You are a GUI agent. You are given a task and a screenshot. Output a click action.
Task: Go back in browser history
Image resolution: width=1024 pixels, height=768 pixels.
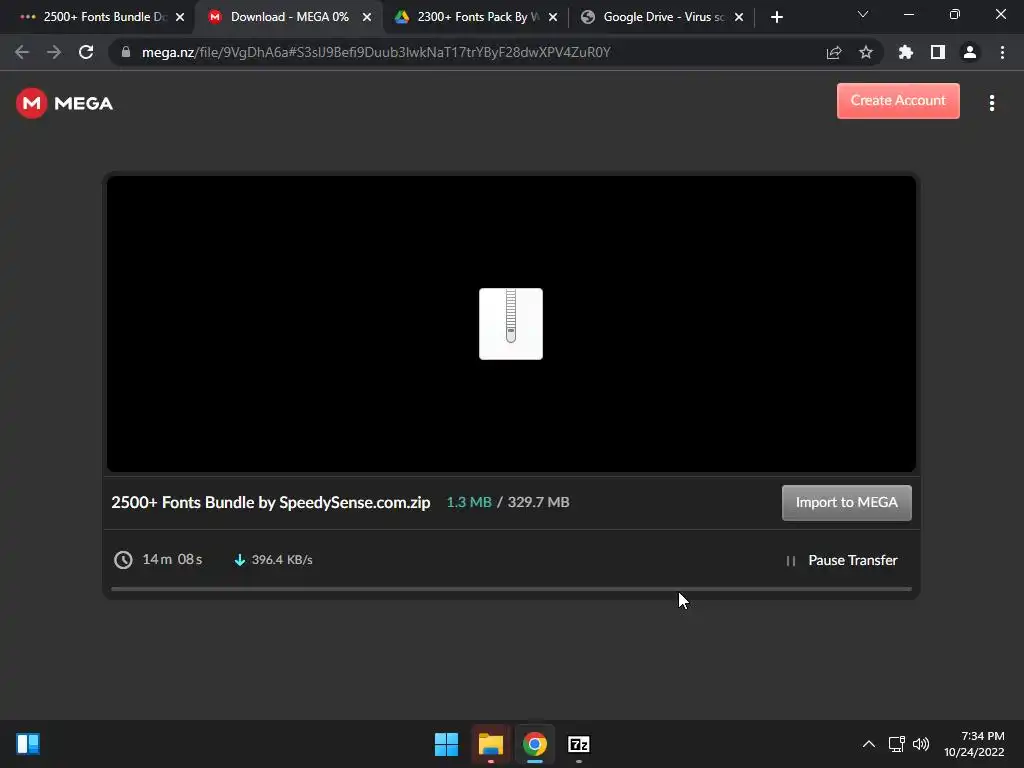(x=22, y=52)
